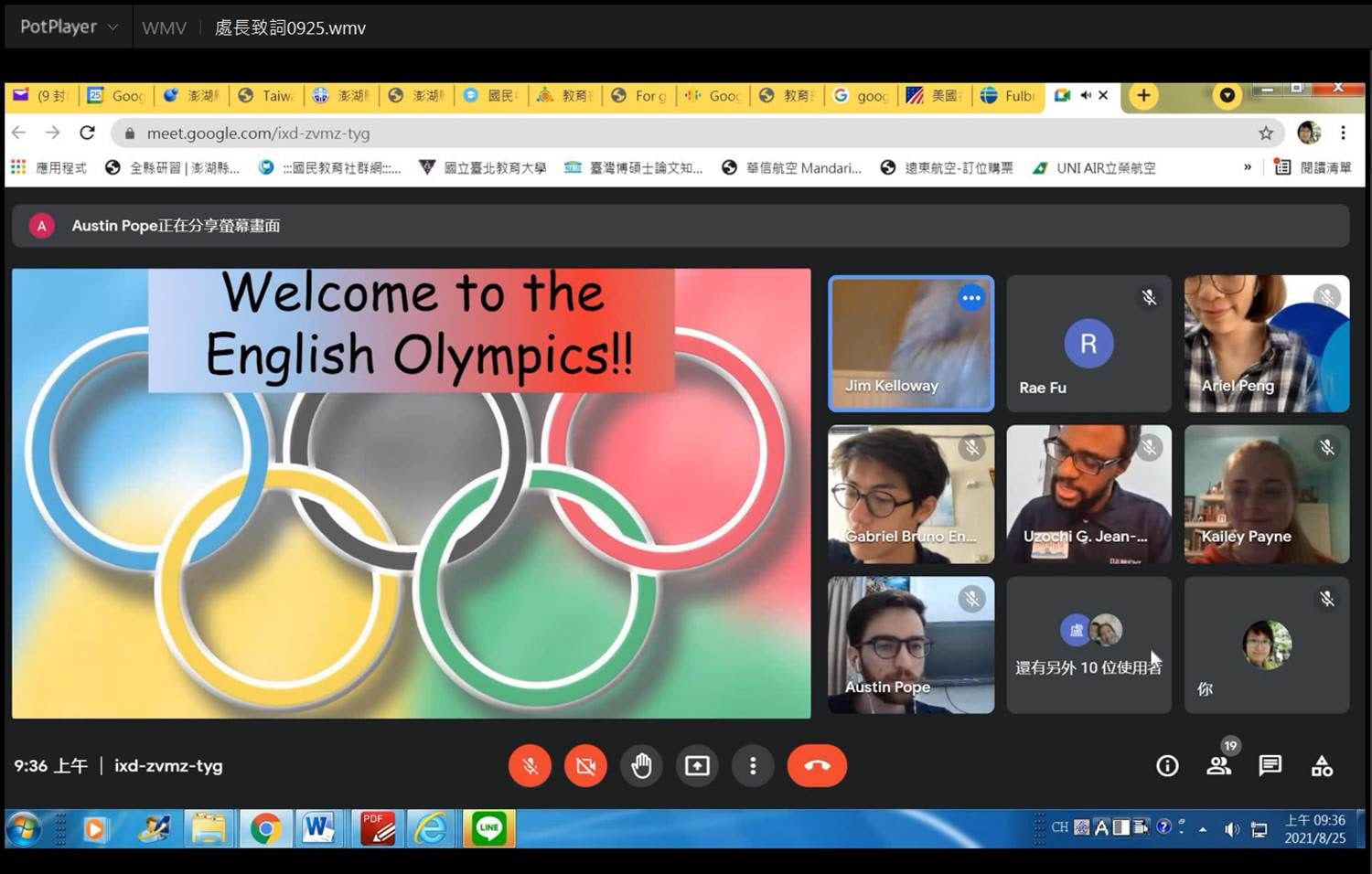Screen dimensions: 1372x874
Task: Open the taskbar clock 上午 09:36
Action: 1314,829
